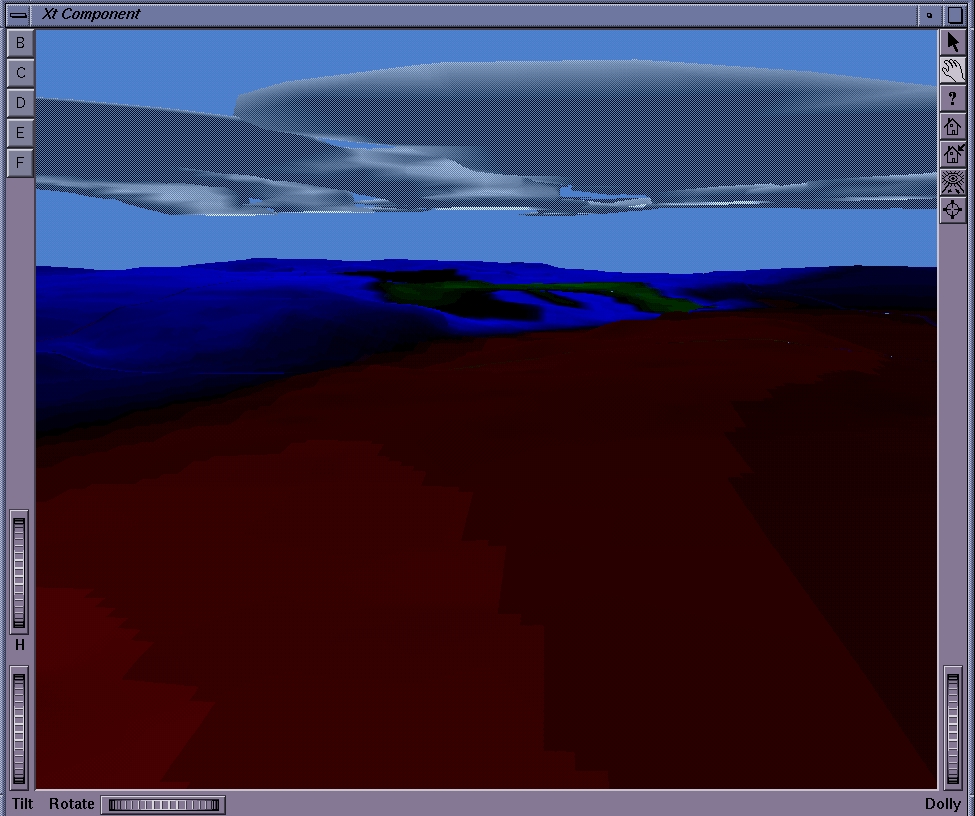Activate the hand view mode tool
The image size is (975, 816).
(953, 70)
